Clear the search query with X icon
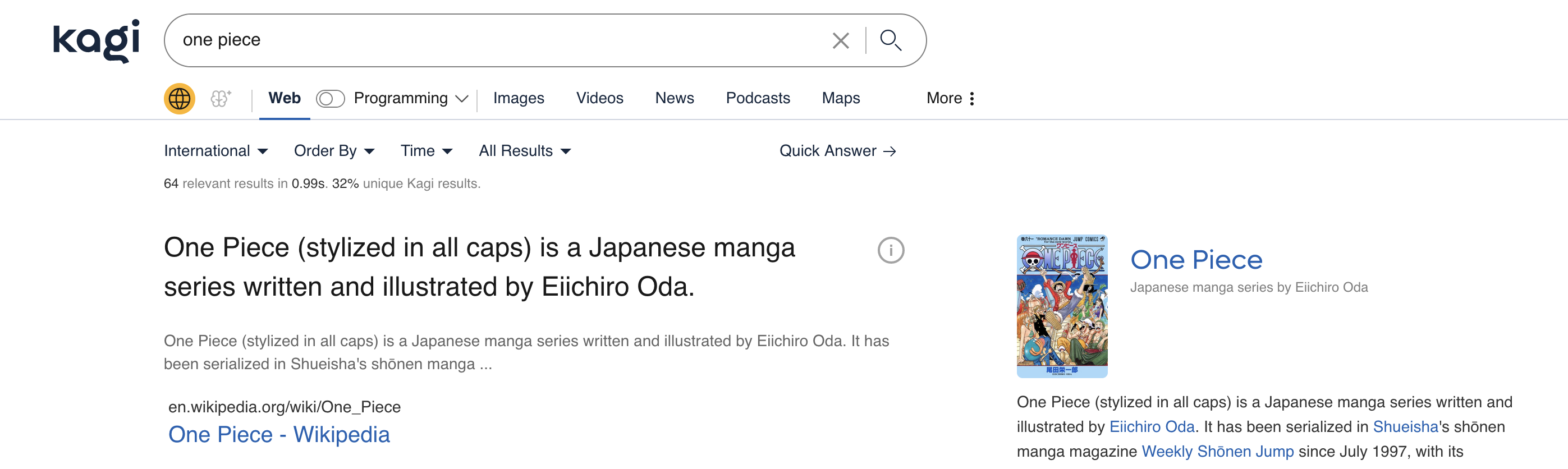 pyautogui.click(x=840, y=41)
